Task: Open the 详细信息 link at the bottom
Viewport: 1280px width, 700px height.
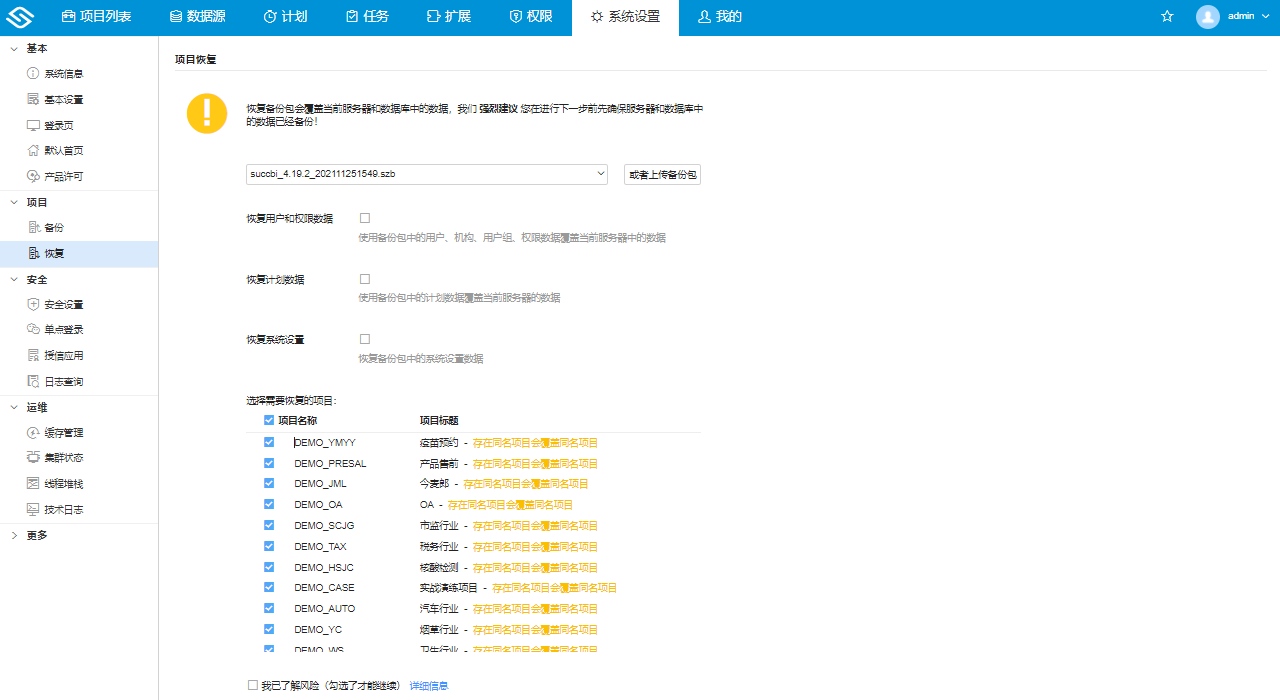Action: tap(430, 684)
